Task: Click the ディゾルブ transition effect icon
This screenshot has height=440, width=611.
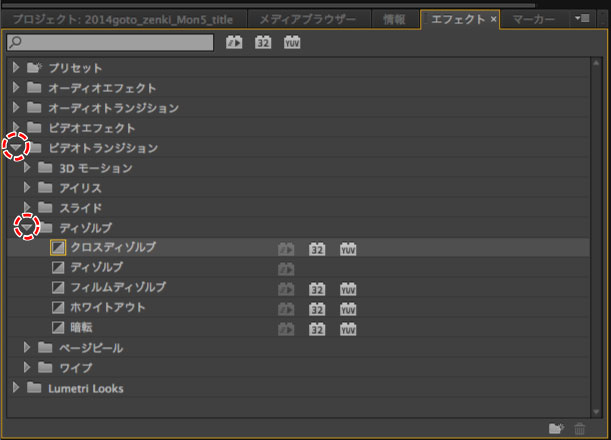Action: pyautogui.click(x=58, y=267)
